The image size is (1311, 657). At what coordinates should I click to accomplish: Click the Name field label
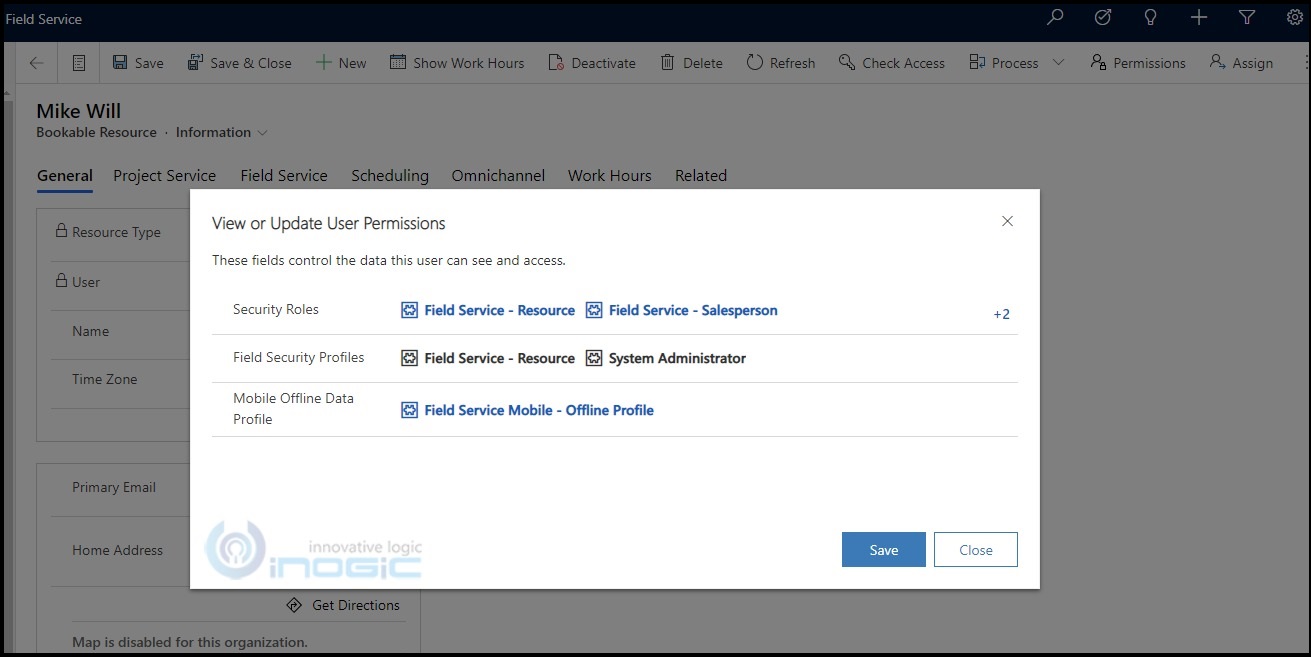(91, 331)
